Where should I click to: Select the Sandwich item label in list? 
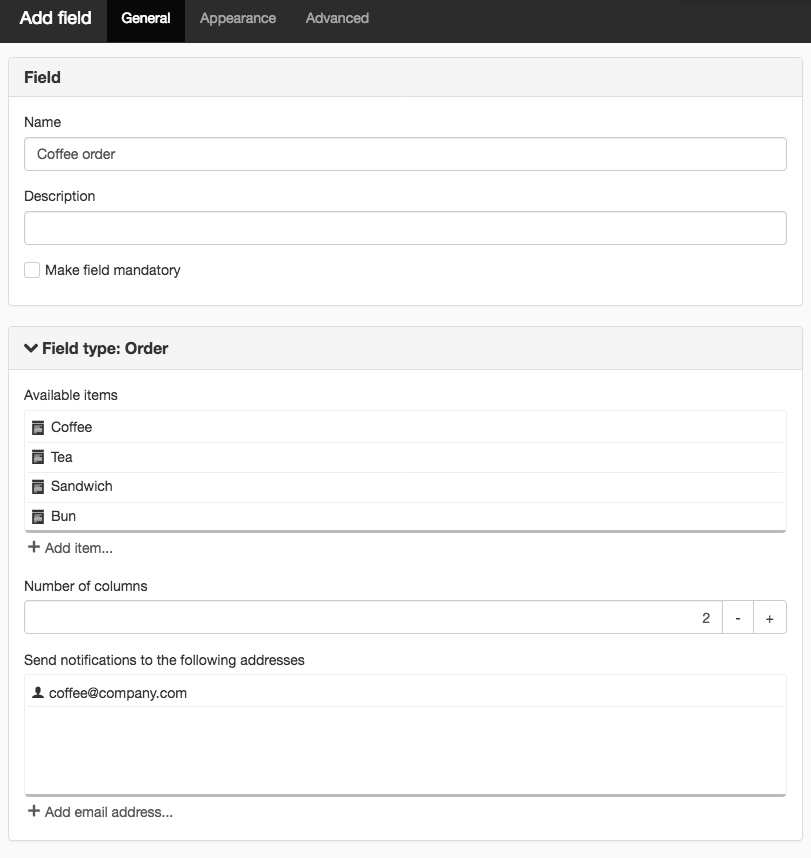[x=82, y=486]
